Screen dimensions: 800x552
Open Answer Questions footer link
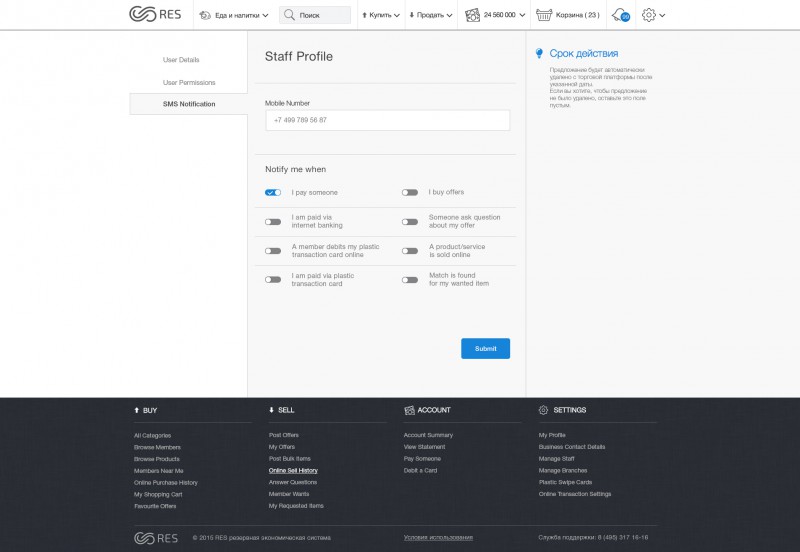tap(293, 482)
